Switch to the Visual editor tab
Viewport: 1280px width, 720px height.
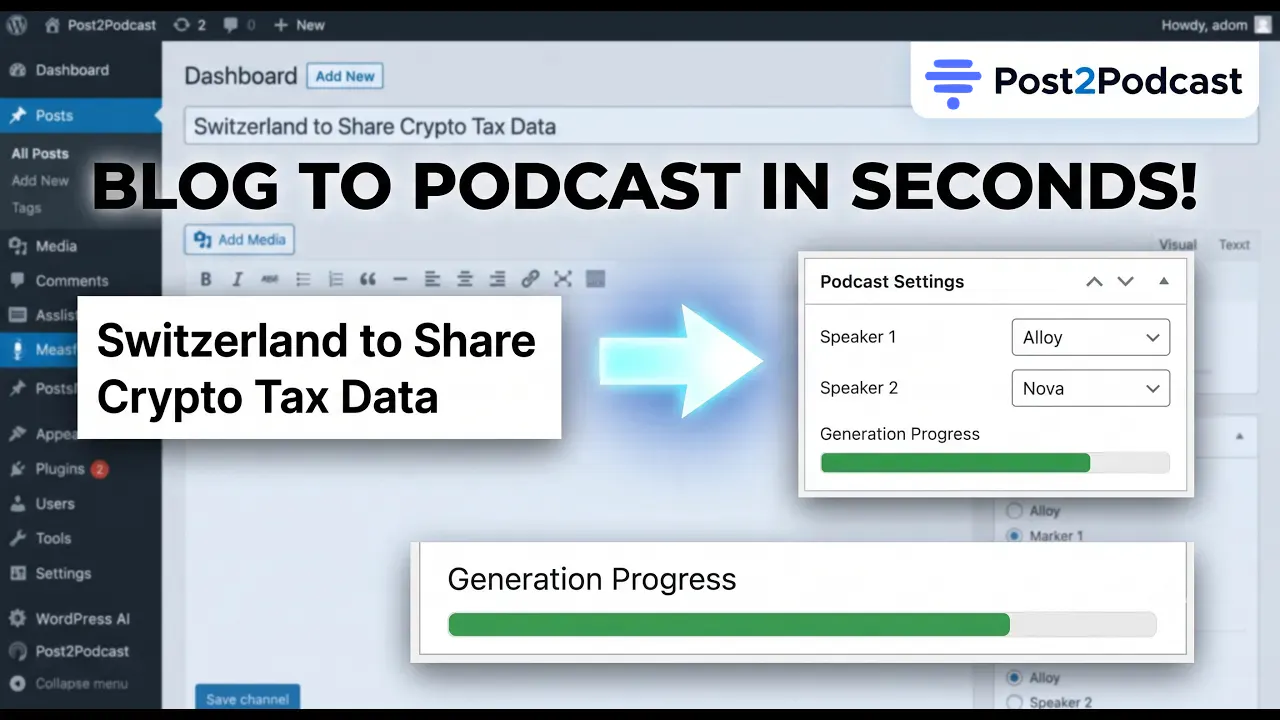click(x=1178, y=245)
